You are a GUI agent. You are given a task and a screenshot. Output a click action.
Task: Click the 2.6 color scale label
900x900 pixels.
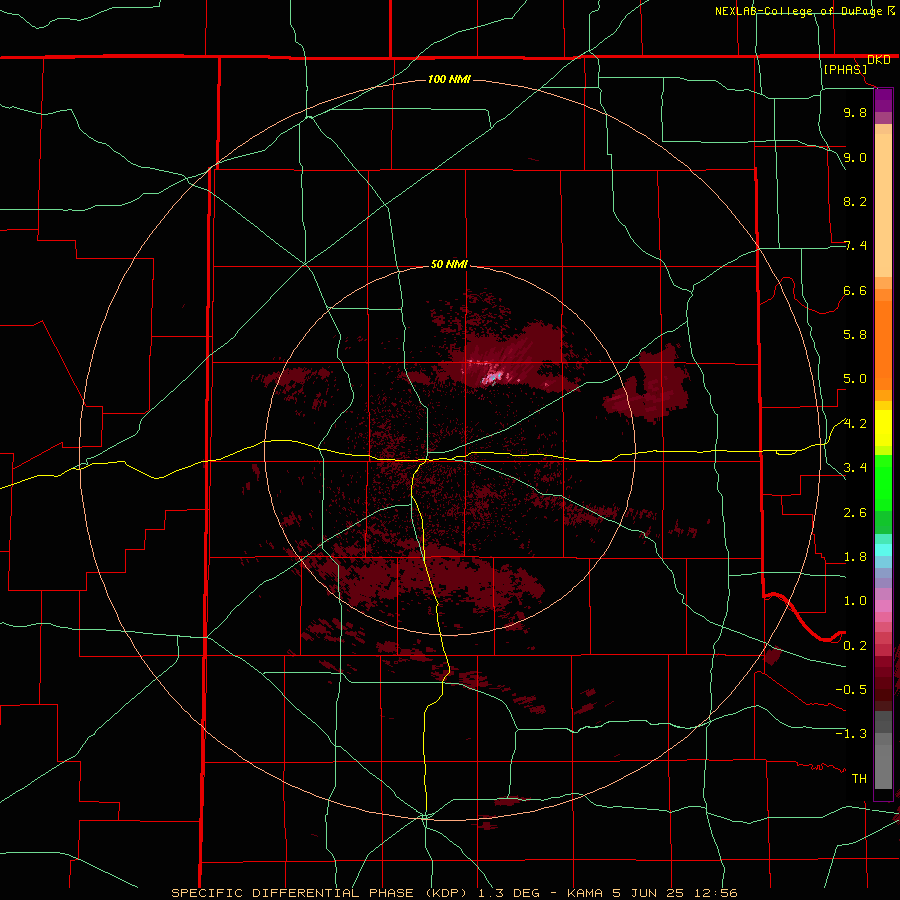[x=855, y=513]
